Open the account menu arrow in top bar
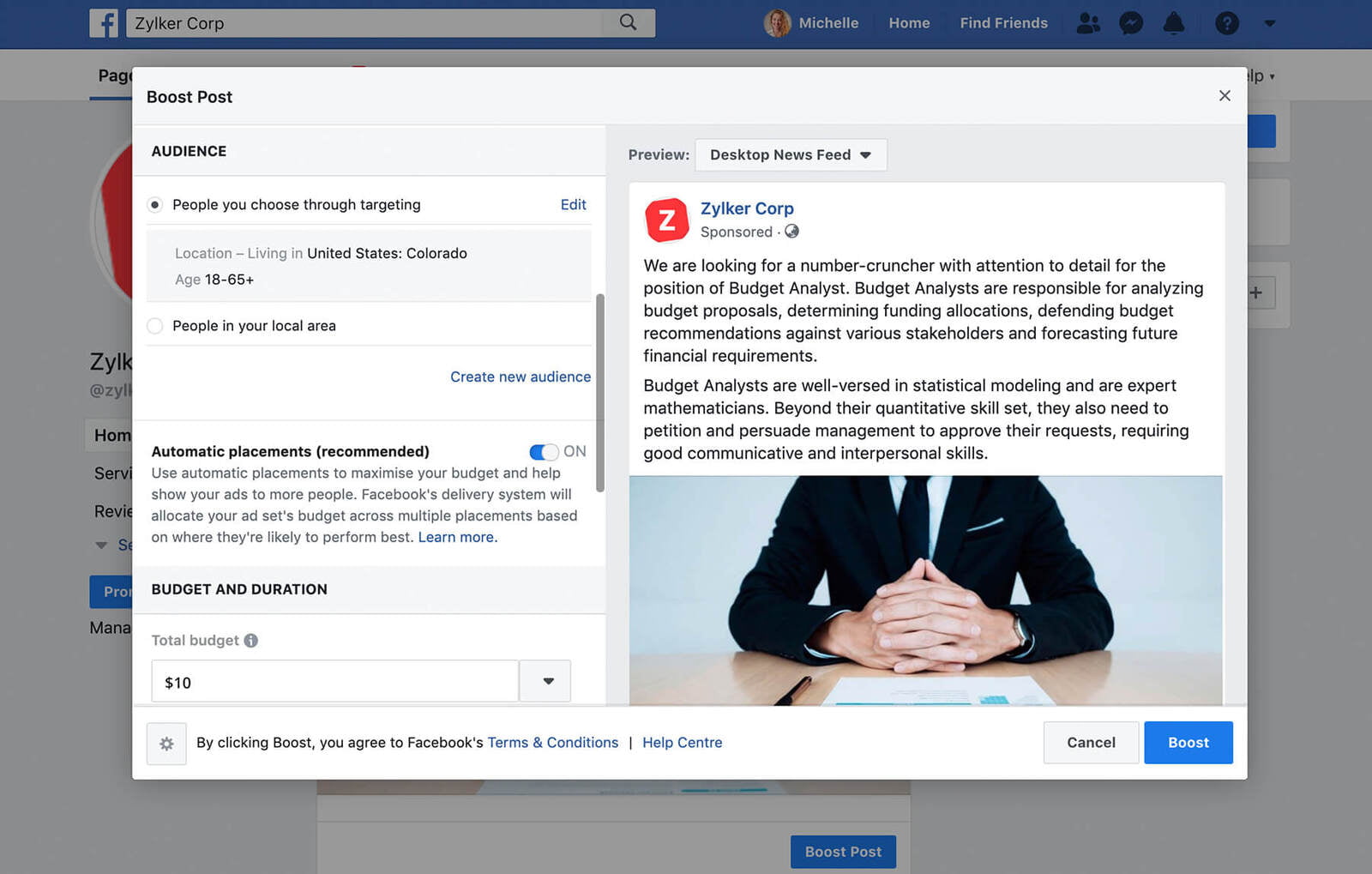1372x874 pixels. 1269,24
